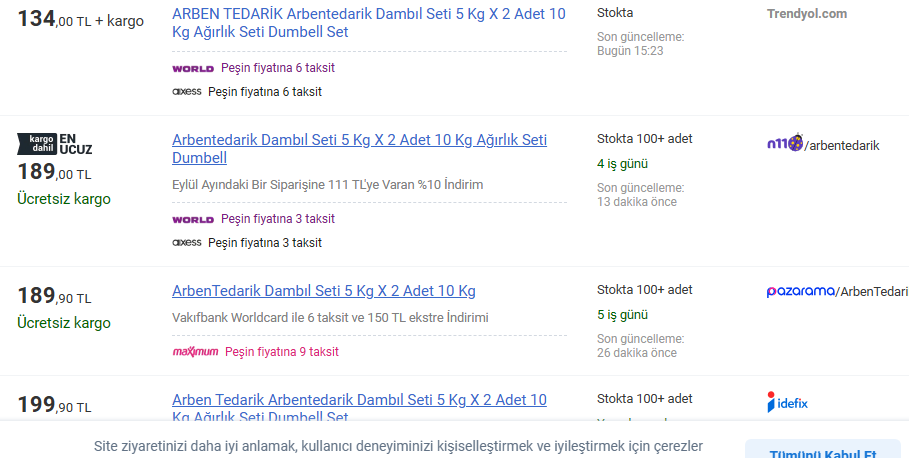Open the n11 Arbentedarik Dambıl Seti link
This screenshot has height=458, width=909.
[x=359, y=149]
